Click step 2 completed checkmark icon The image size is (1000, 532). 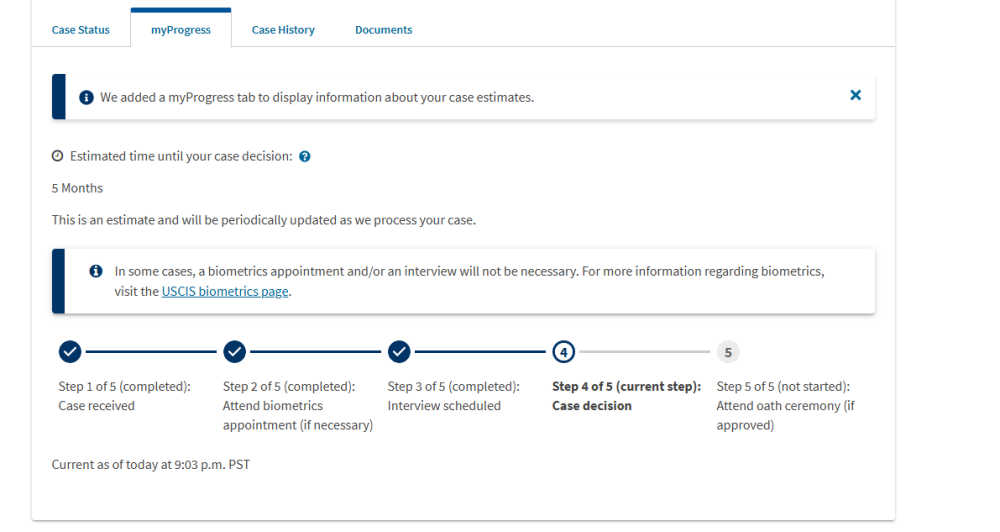[234, 352]
